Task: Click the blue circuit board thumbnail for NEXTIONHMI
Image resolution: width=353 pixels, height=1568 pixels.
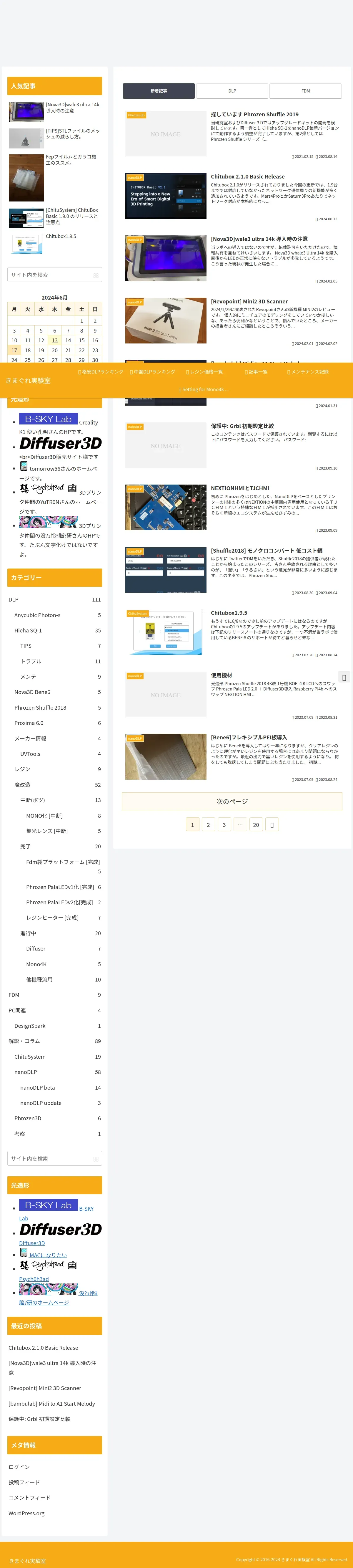Action: point(166,508)
